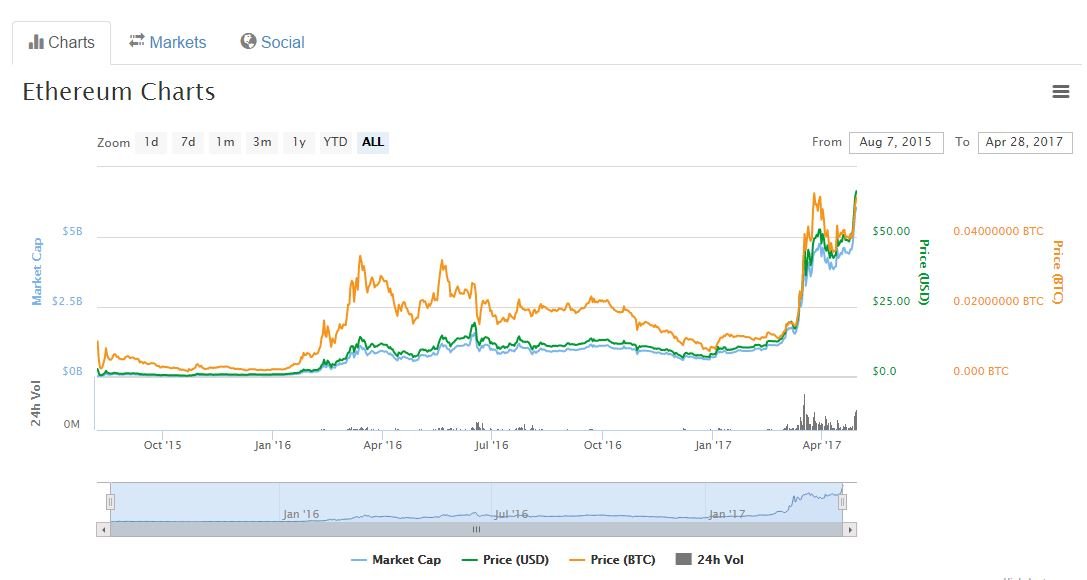
Task: Switch to the Markets tab
Action: point(168,42)
